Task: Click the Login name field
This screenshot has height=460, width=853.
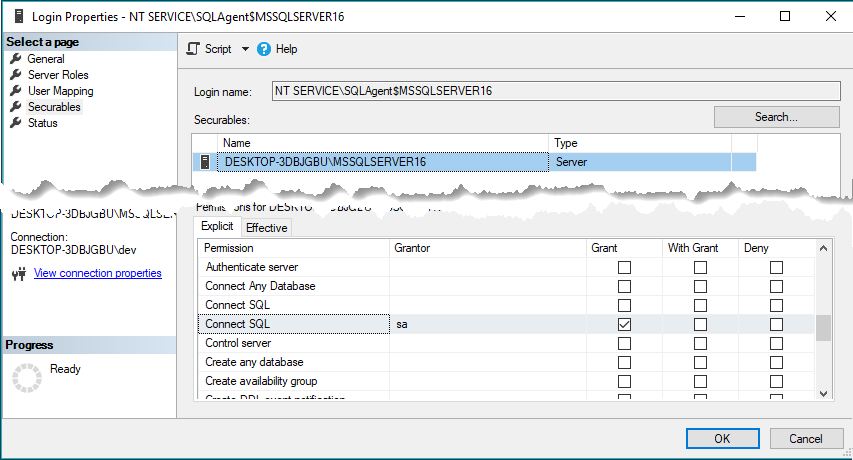Action: (556, 91)
